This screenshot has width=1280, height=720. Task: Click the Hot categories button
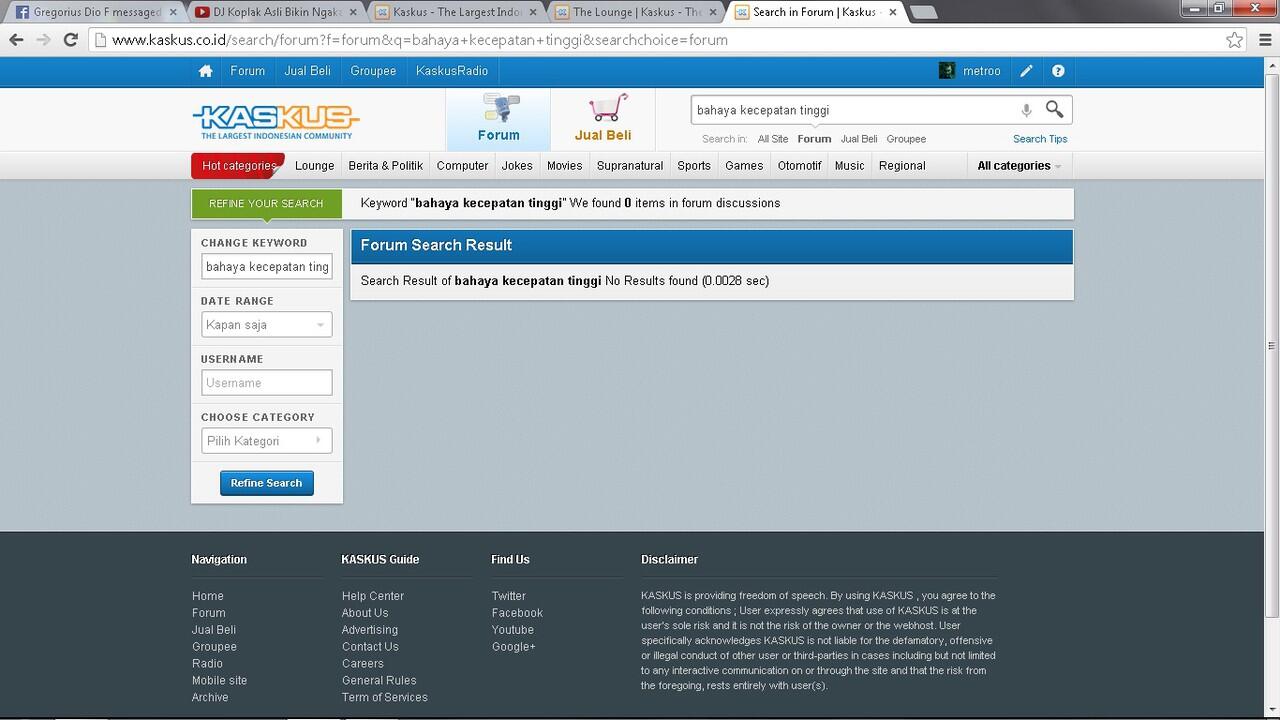pos(238,166)
